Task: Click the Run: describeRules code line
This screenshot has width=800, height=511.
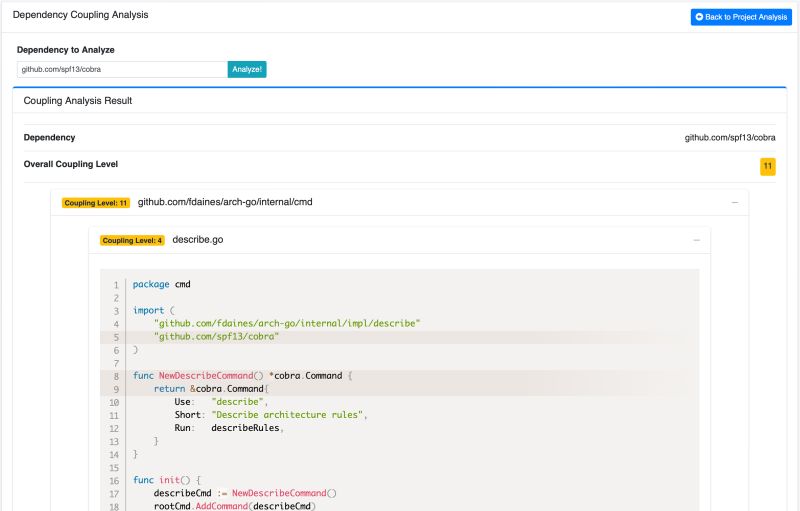Action: tap(229, 428)
